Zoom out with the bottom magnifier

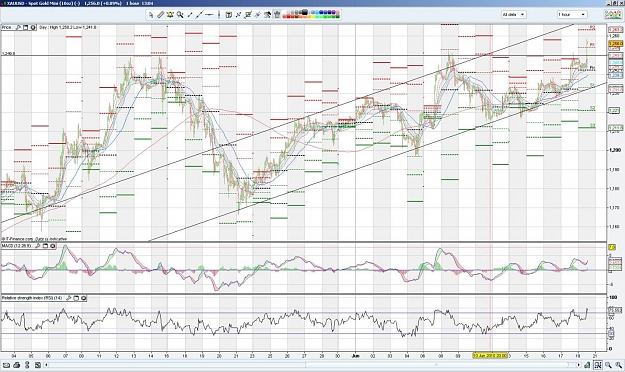tap(608, 364)
